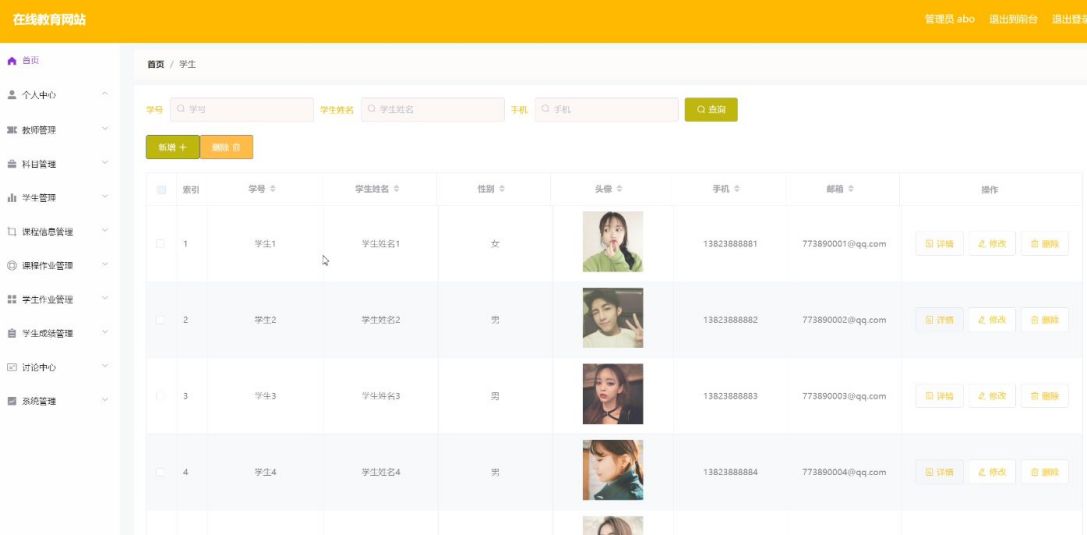Image resolution: width=1087 pixels, height=535 pixels.
Task: Sort by the 学号 column arrows
Action: (x=273, y=189)
